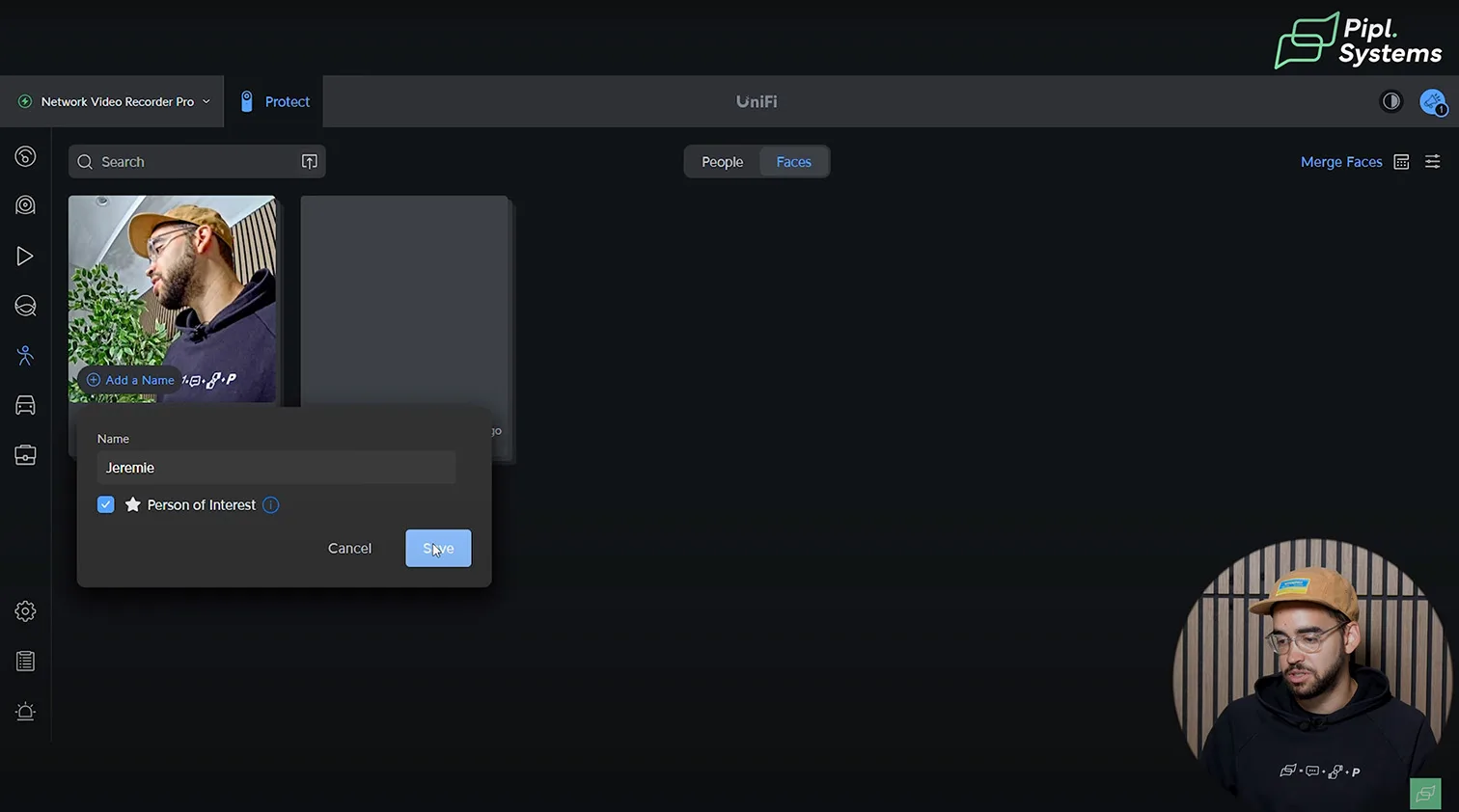
Task: Open the dashboard icon in left sidebar
Action: pos(25,156)
